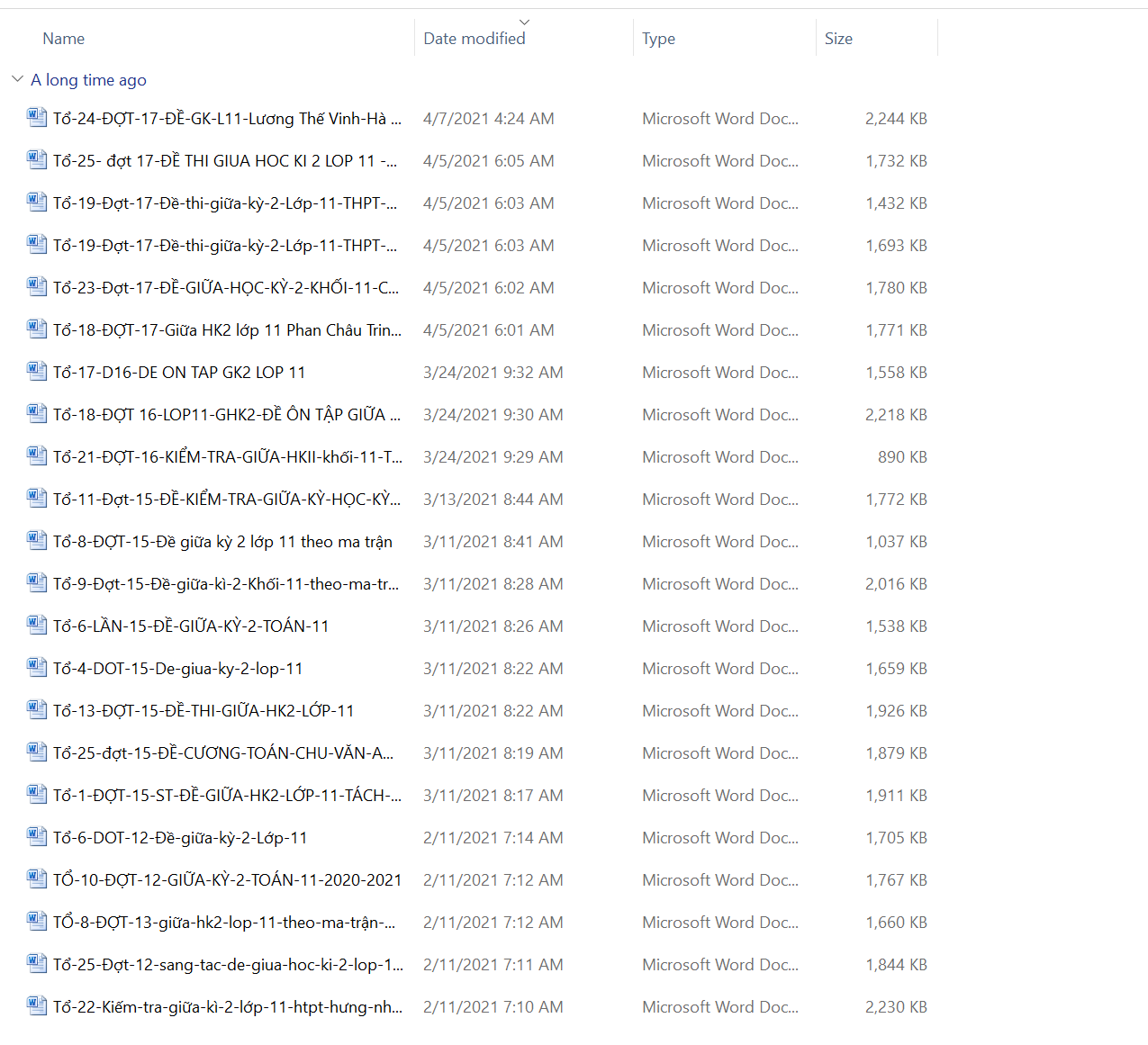Sort files by Size column header
Screen dimensions: 1148x1045
click(837, 39)
